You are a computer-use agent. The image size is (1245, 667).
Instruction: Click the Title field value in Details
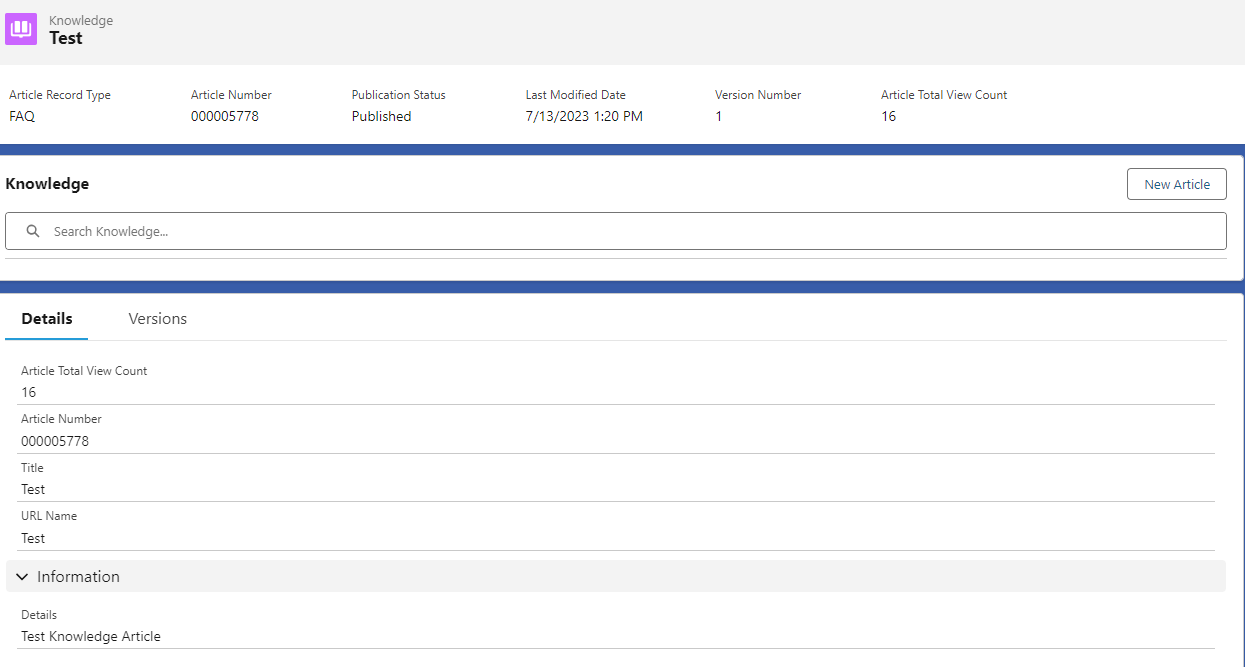click(x=33, y=489)
